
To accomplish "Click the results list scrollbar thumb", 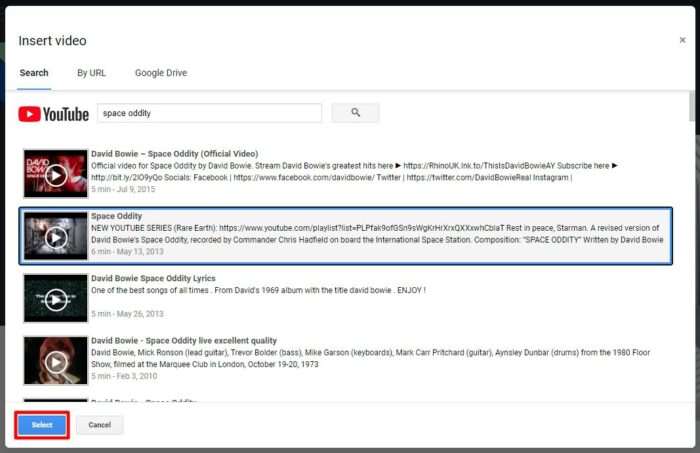I will (x=692, y=106).
